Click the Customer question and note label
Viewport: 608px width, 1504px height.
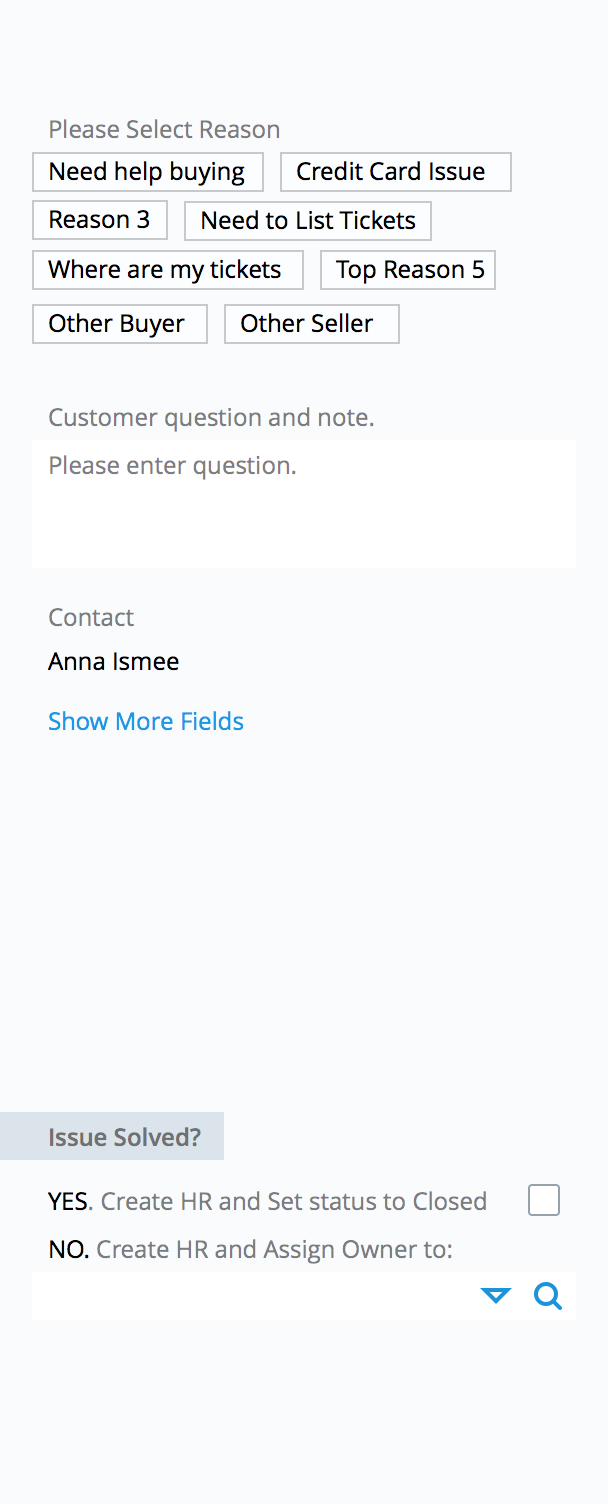click(211, 417)
